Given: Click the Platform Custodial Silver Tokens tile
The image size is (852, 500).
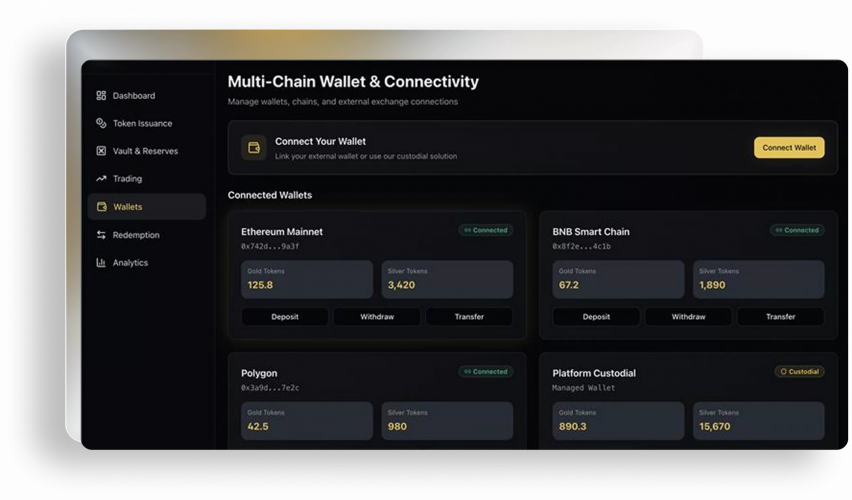Looking at the screenshot, I should point(759,421).
